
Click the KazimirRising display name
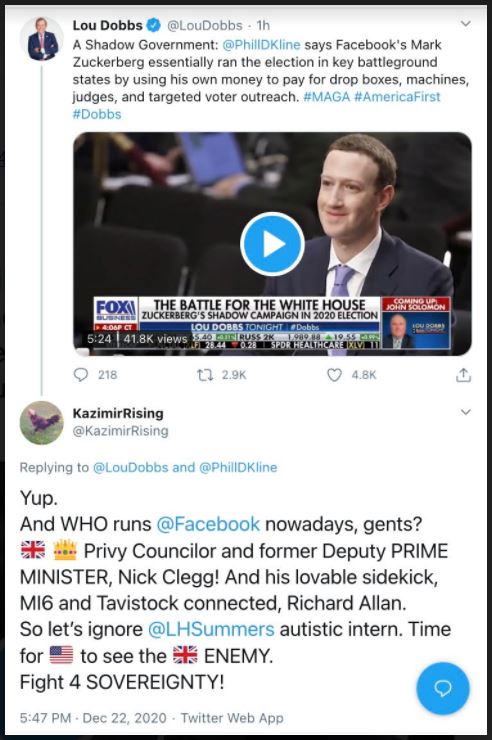tap(118, 413)
